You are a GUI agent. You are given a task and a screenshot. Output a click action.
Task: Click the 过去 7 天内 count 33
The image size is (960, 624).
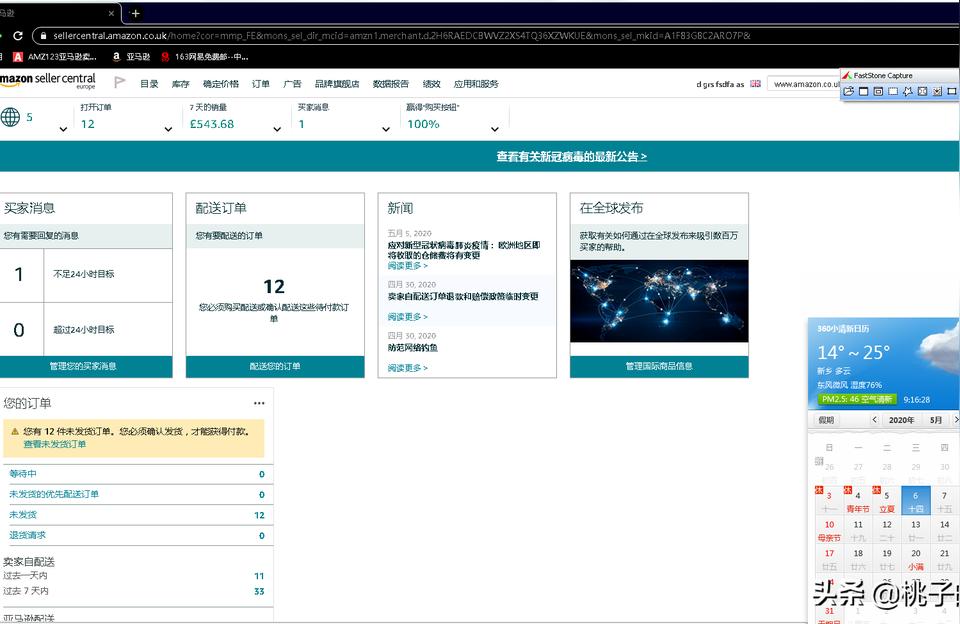coord(259,592)
